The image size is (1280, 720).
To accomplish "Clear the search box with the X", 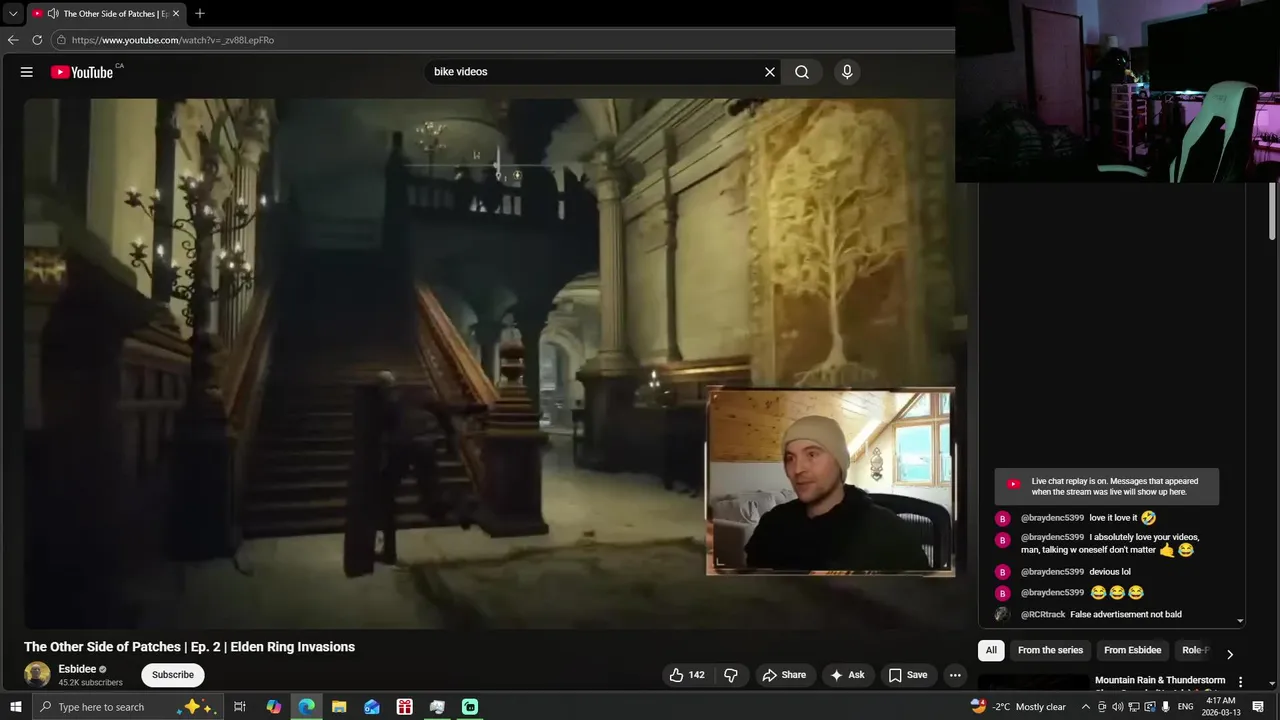I will [770, 72].
